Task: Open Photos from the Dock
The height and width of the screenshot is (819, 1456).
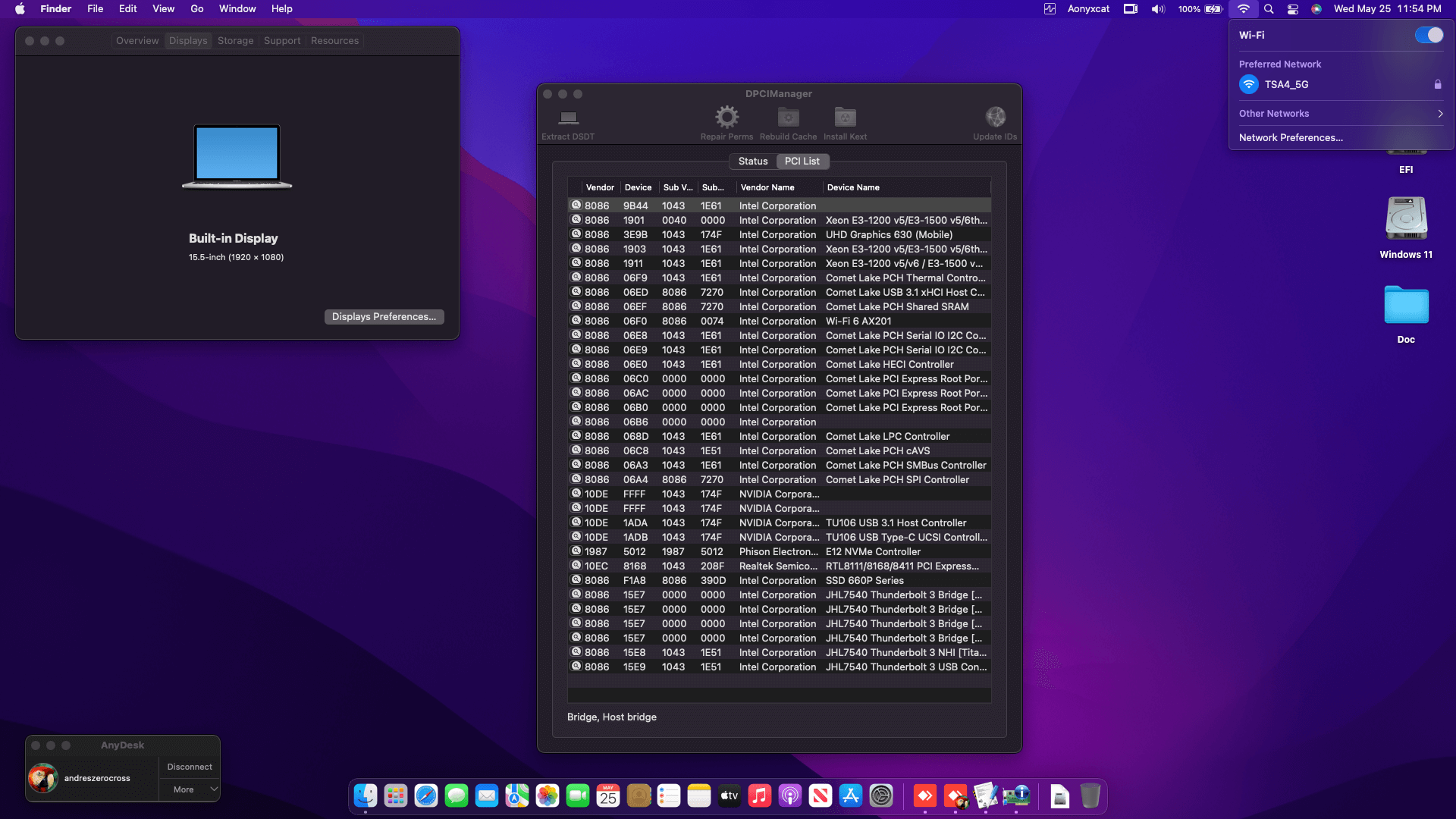Action: pyautogui.click(x=548, y=795)
